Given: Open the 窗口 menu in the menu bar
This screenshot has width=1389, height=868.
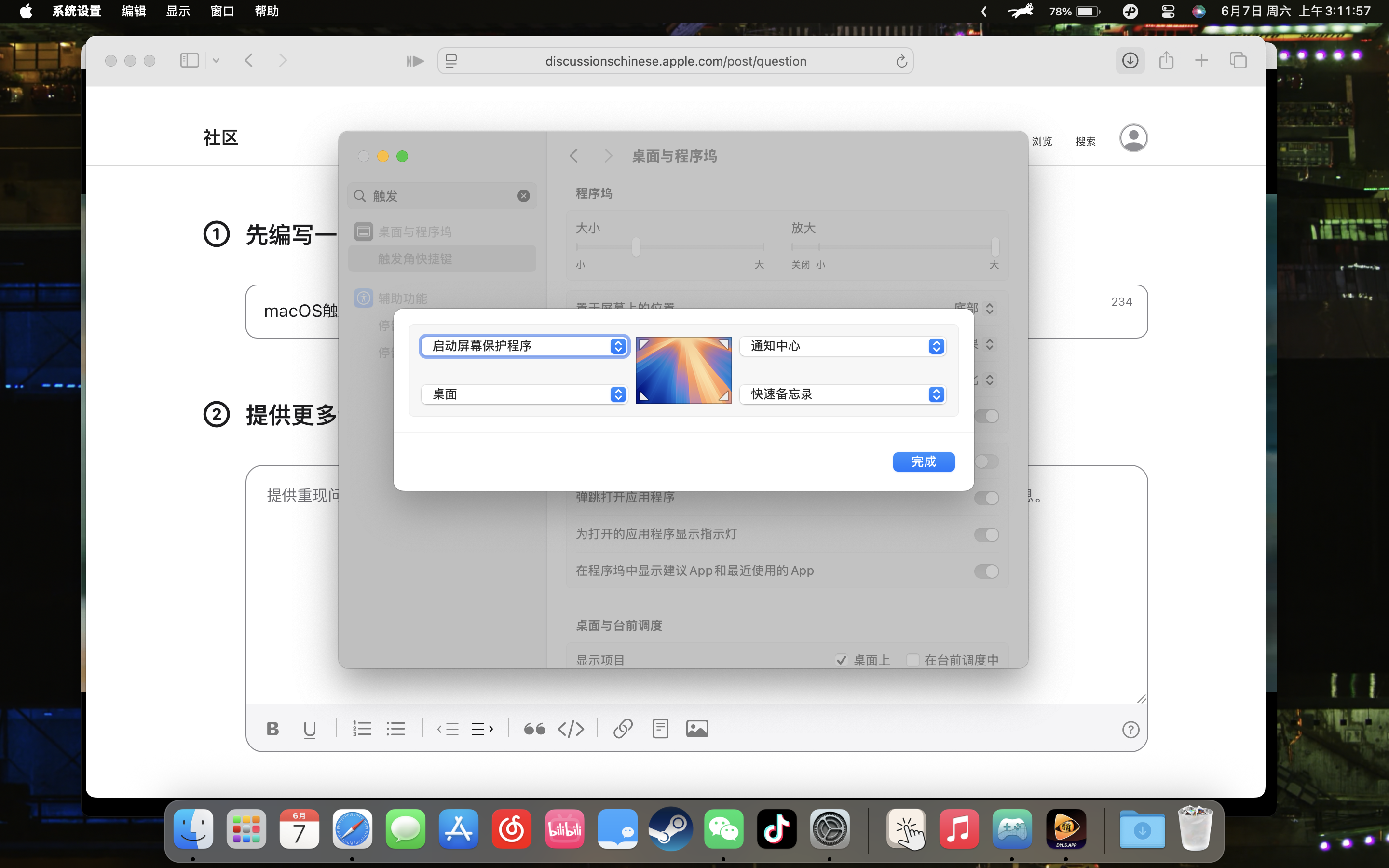Looking at the screenshot, I should (x=222, y=12).
